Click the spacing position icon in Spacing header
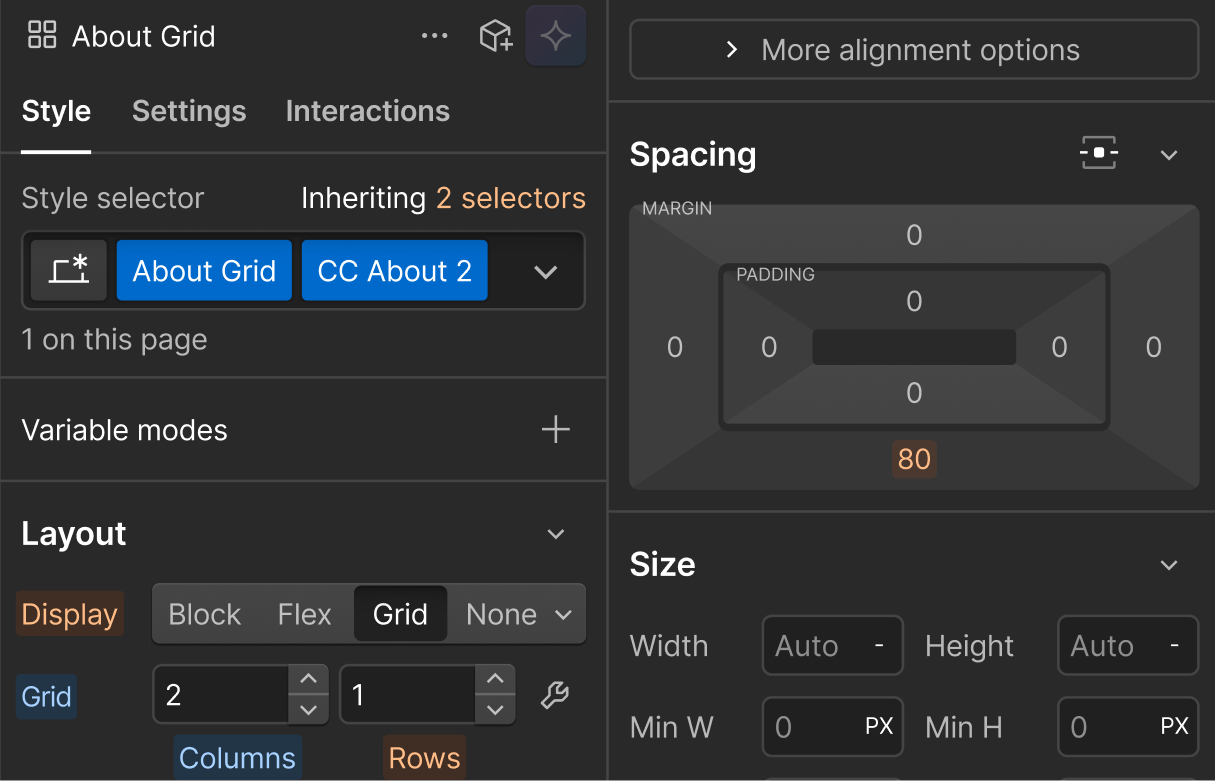 tap(1099, 154)
